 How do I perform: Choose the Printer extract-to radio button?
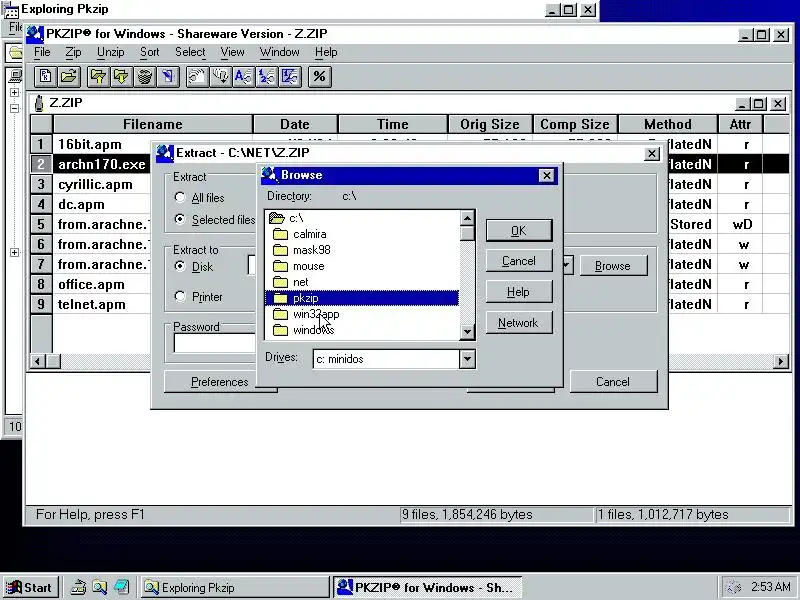[180, 296]
